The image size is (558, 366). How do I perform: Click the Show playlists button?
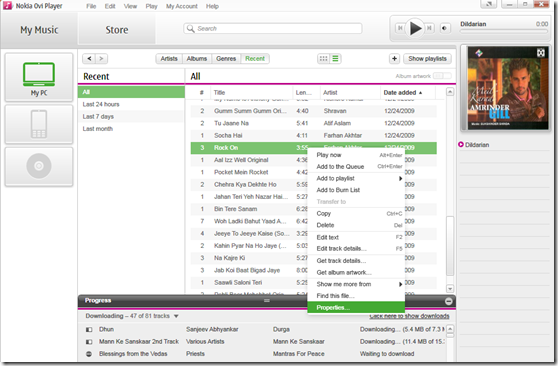tap(427, 58)
